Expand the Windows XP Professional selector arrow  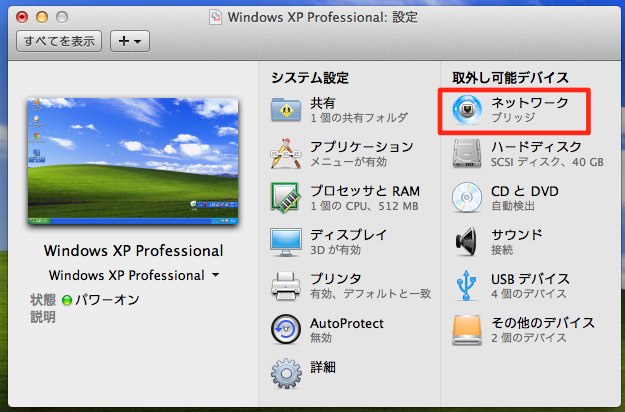click(216, 275)
